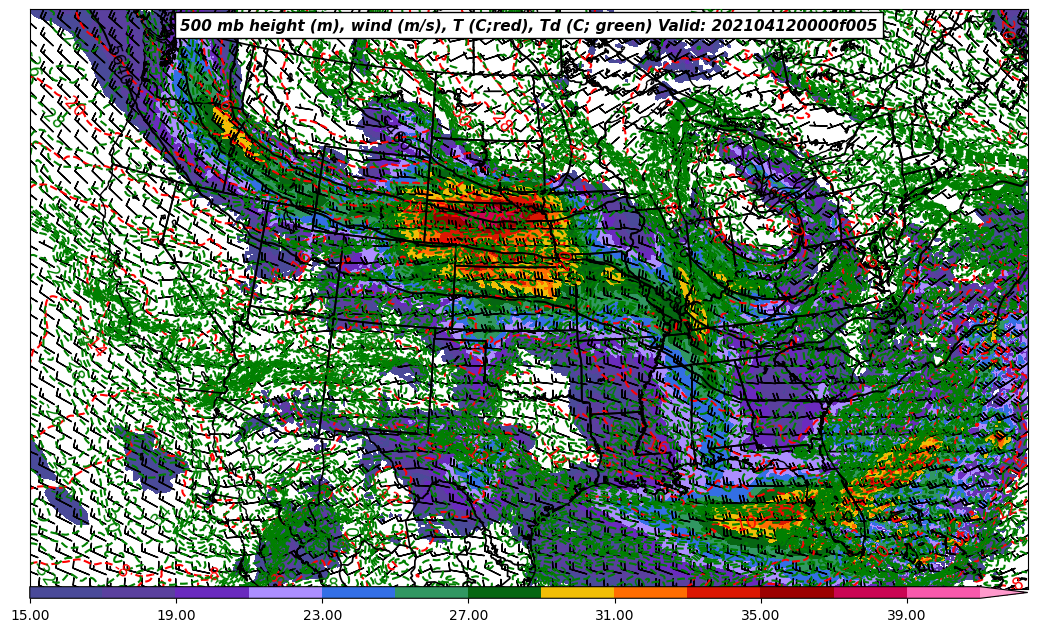
Task: Click the dark green colorbar segment
Action: (x=504, y=592)
